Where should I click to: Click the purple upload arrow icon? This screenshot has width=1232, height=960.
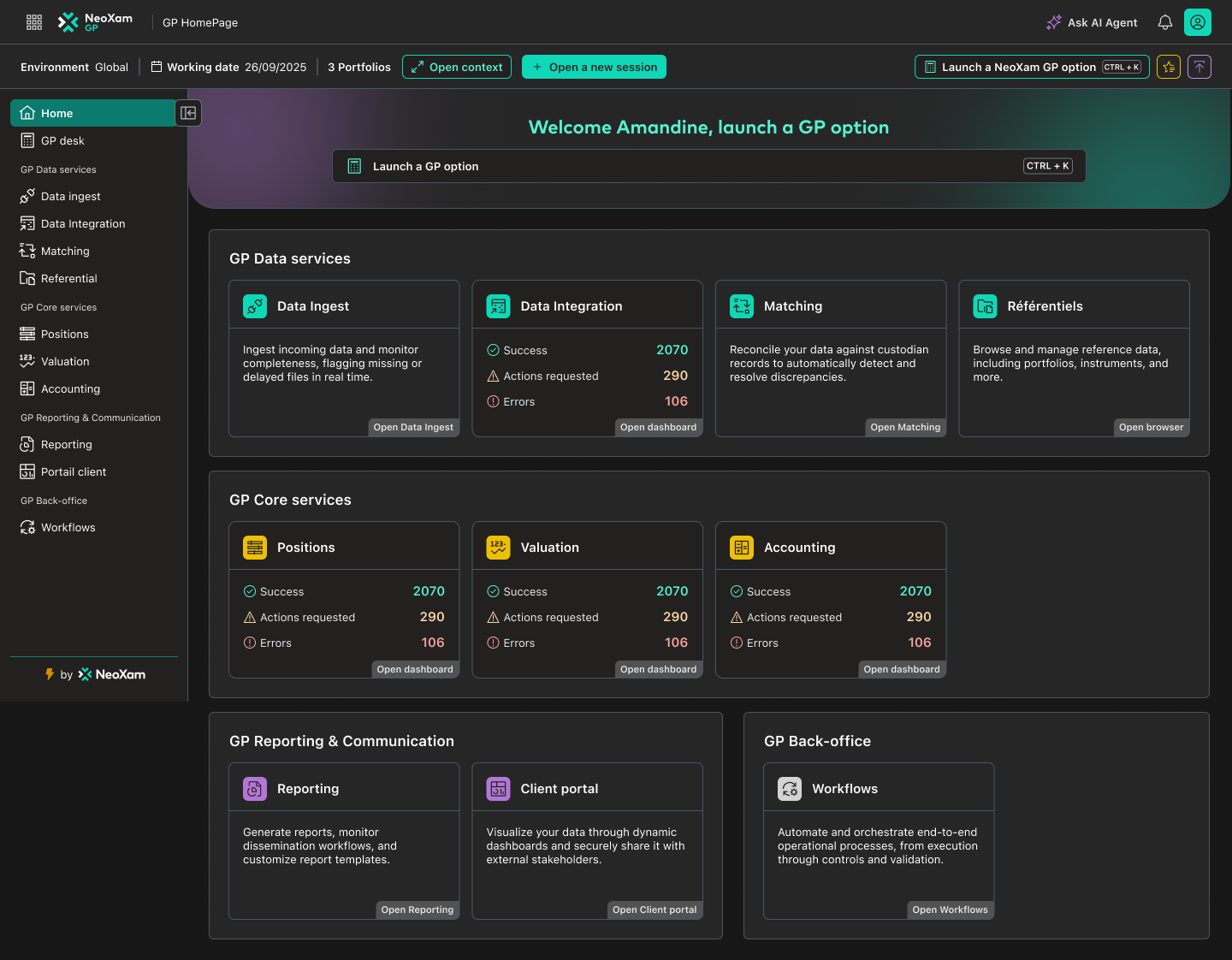(1199, 67)
